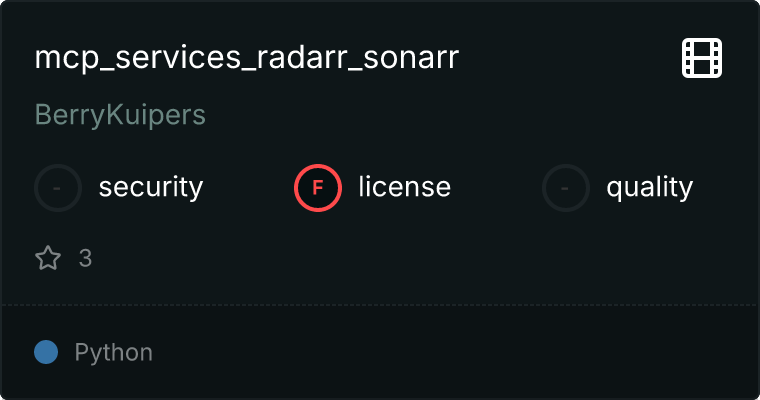Click empty card space right of stars
Image resolution: width=760 pixels, height=400 pixels.
[400, 259]
